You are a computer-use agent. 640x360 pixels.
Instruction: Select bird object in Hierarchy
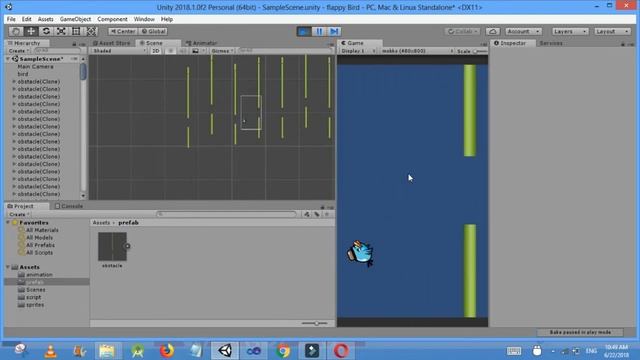[23, 74]
